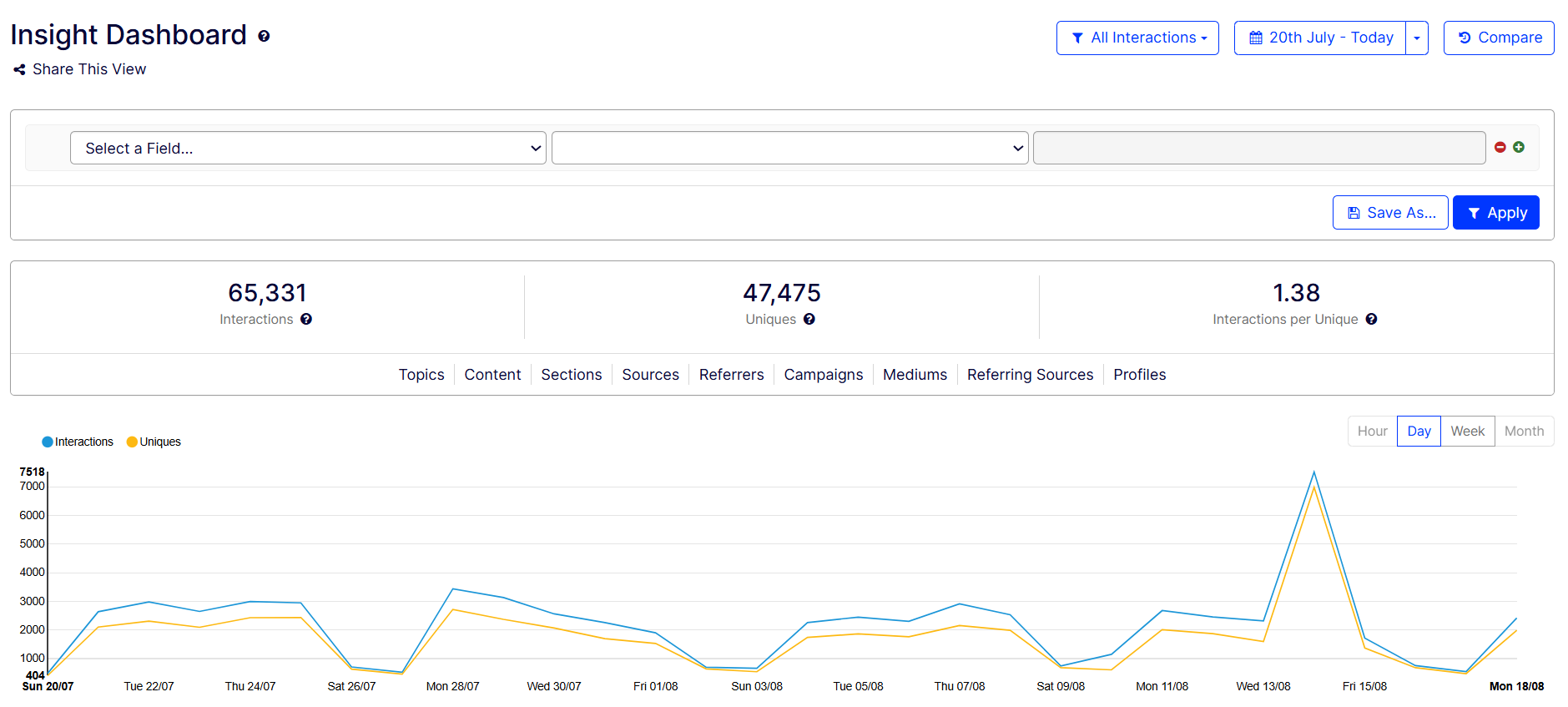Remove filter row with red minus icon
The height and width of the screenshot is (707, 1568).
(1500, 147)
